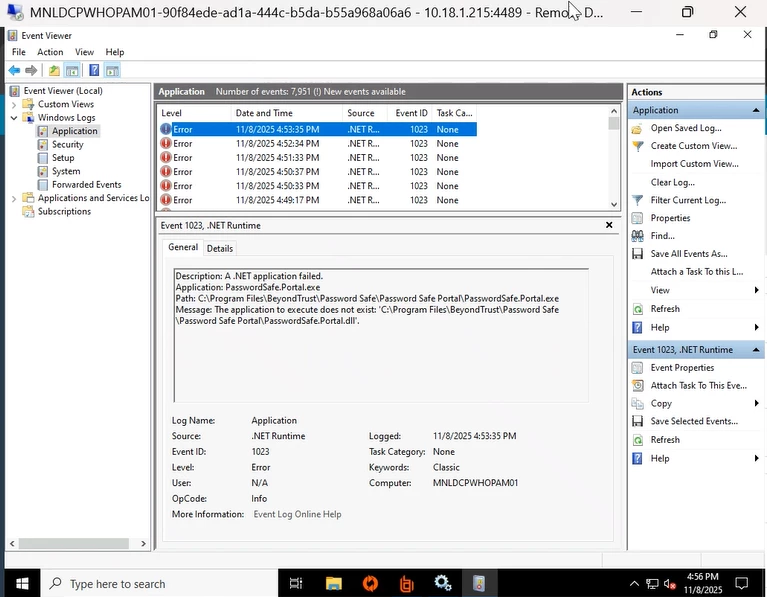Select the Setup log in tree
The width and height of the screenshot is (767, 597).
63,158
